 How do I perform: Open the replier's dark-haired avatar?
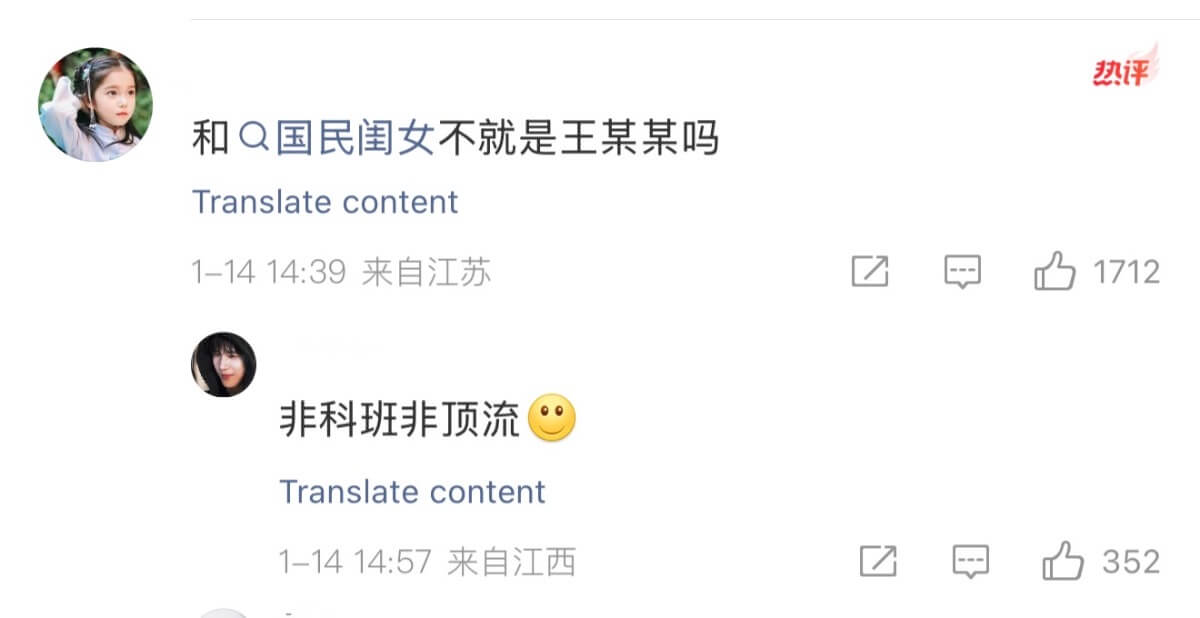(224, 365)
